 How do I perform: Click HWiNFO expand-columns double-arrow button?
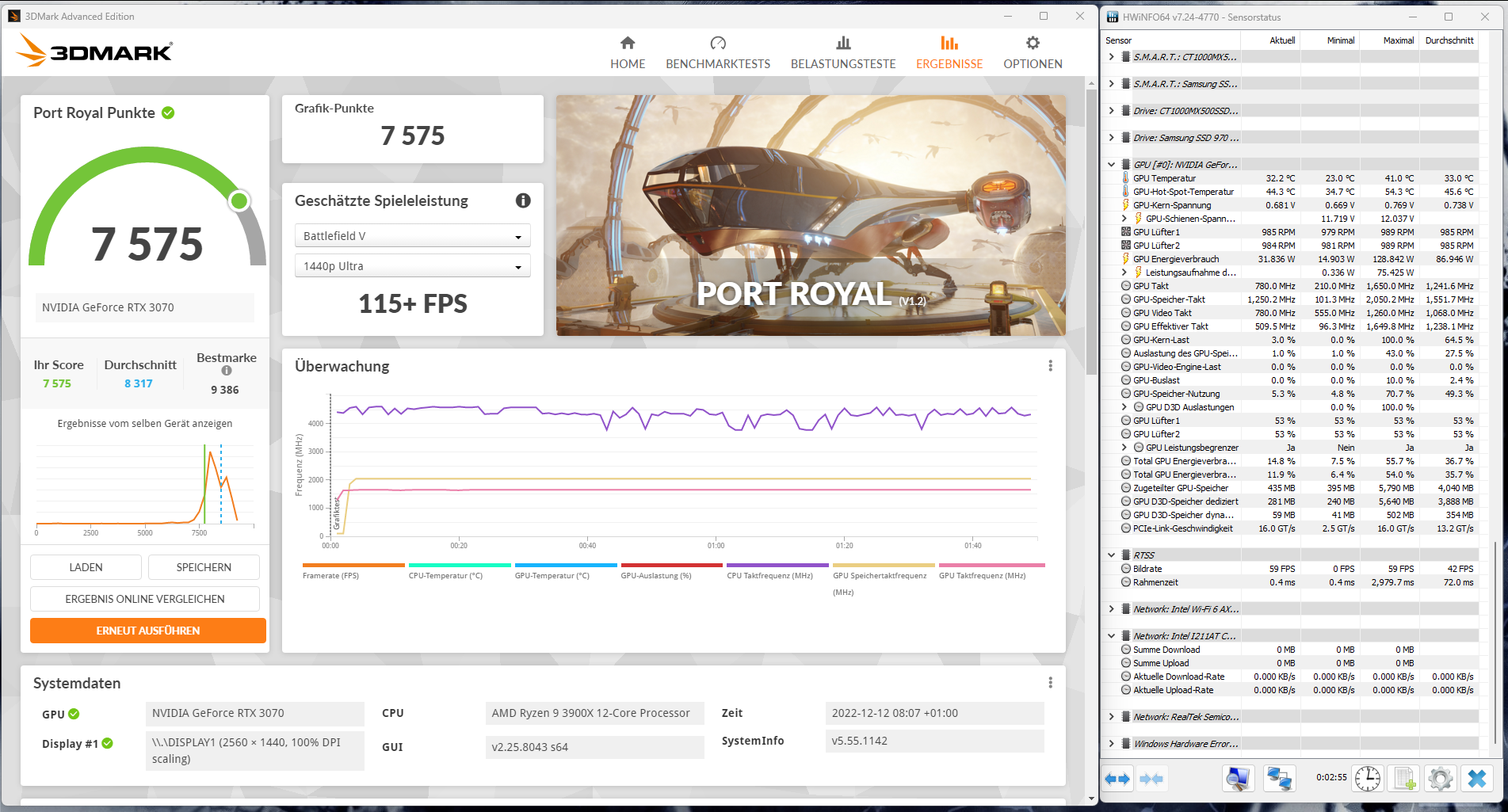tap(1117, 779)
